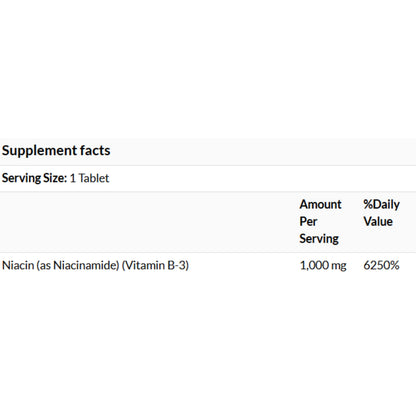The height and width of the screenshot is (416, 416).
Task: Click the empty header cell left of "Amount"
Action: click(x=148, y=222)
